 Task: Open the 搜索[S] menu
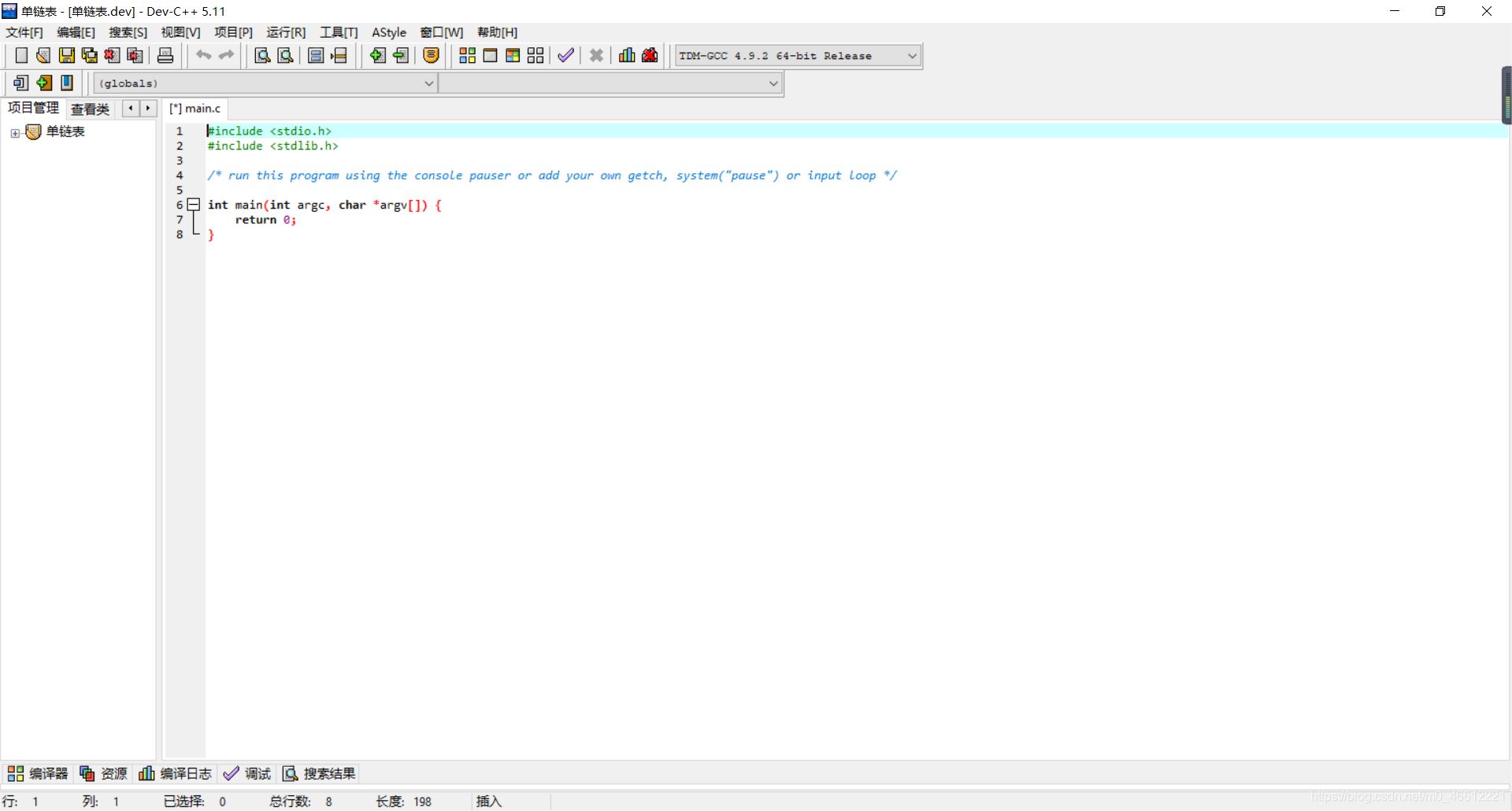point(128,32)
